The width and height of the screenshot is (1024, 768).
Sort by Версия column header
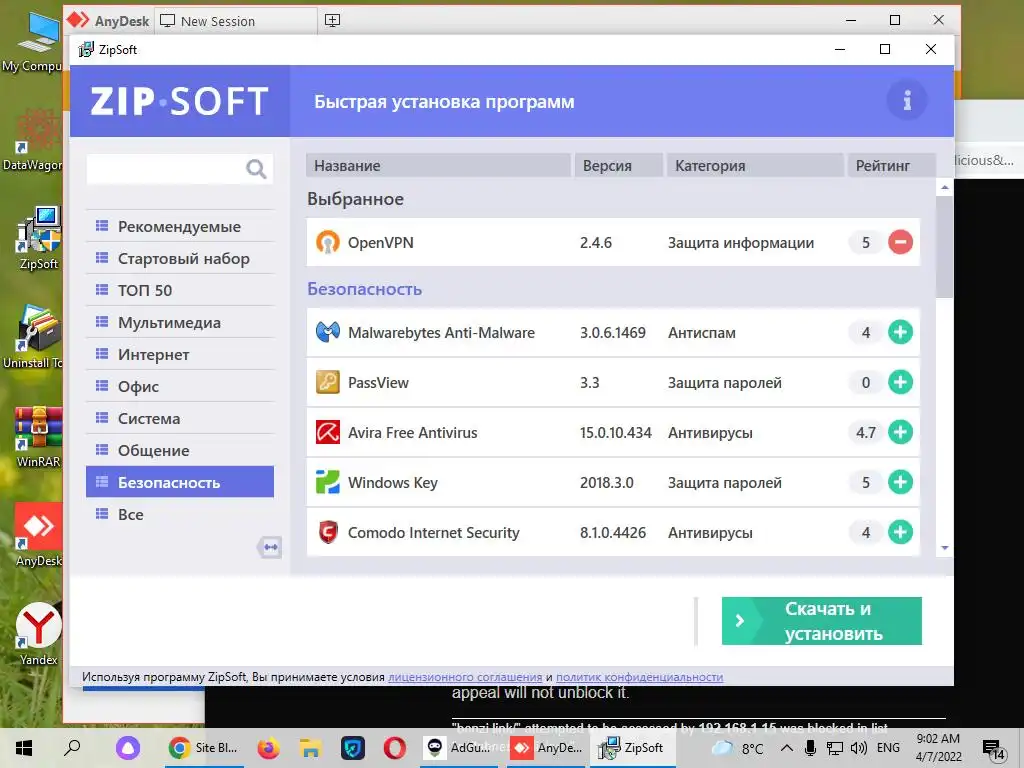pyautogui.click(x=618, y=165)
